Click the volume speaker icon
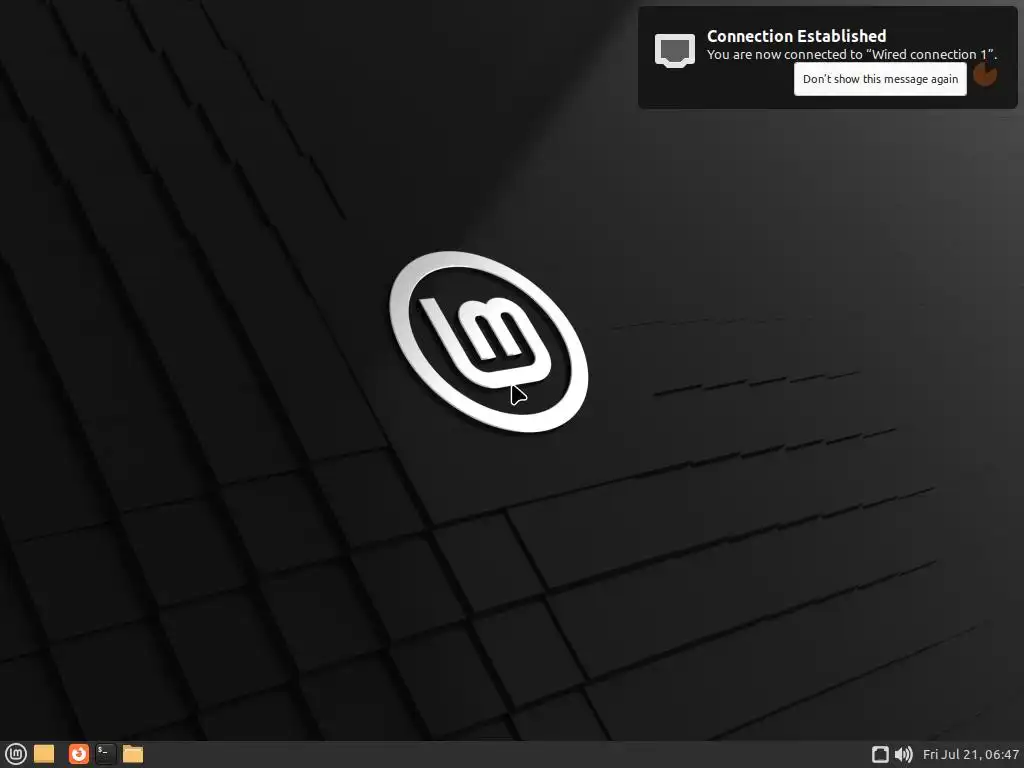Image resolution: width=1024 pixels, height=768 pixels. pyautogui.click(x=903, y=754)
